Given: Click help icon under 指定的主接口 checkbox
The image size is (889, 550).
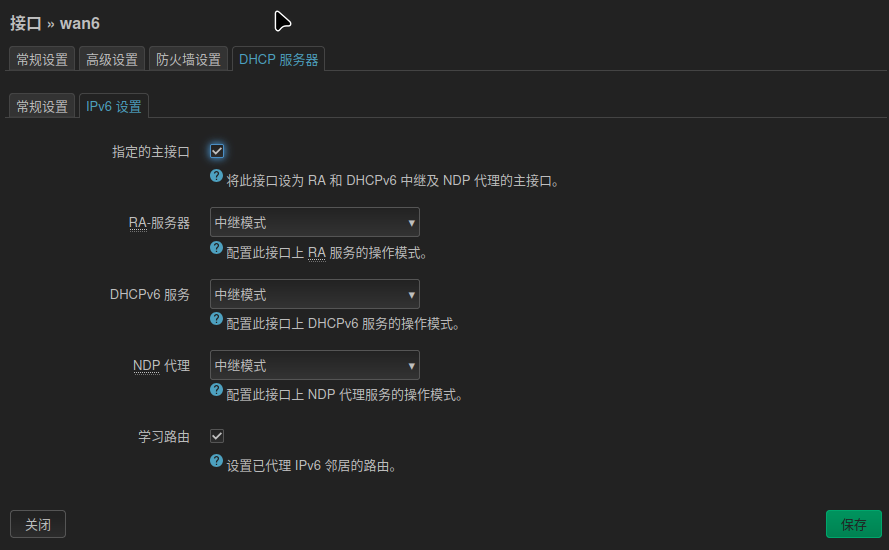Looking at the screenshot, I should point(216,176).
